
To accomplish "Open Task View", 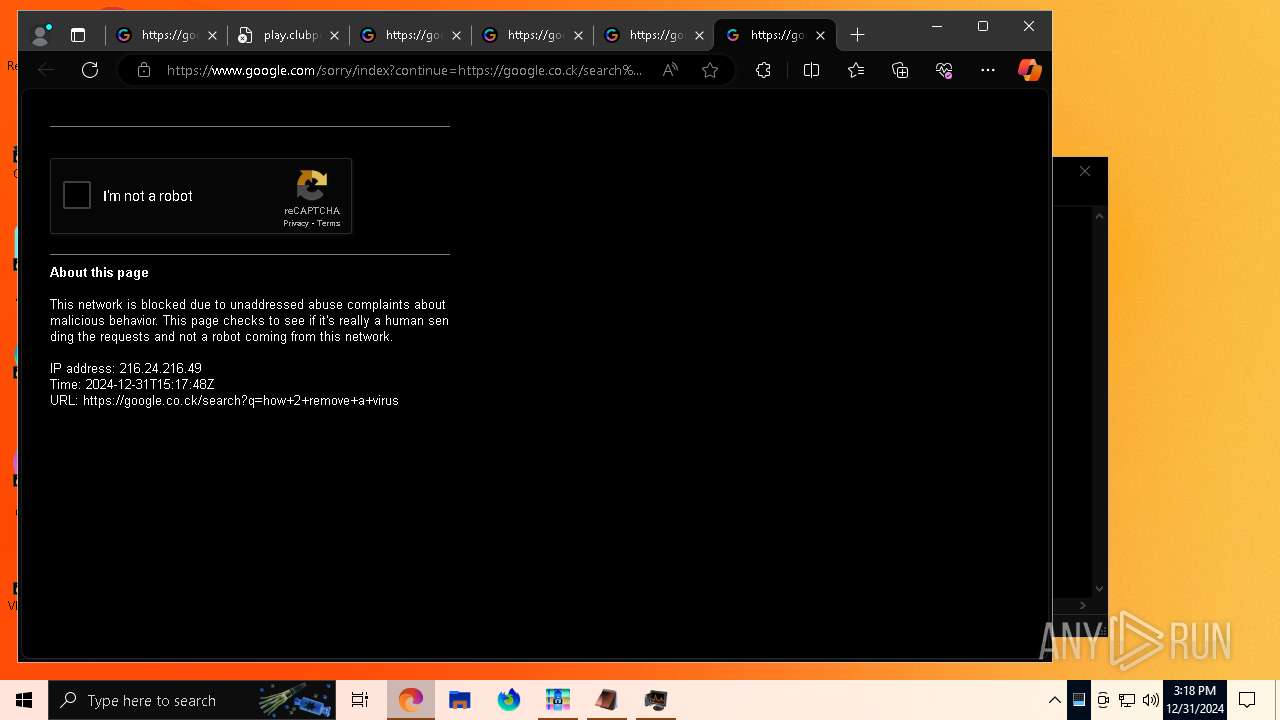I will 360,700.
